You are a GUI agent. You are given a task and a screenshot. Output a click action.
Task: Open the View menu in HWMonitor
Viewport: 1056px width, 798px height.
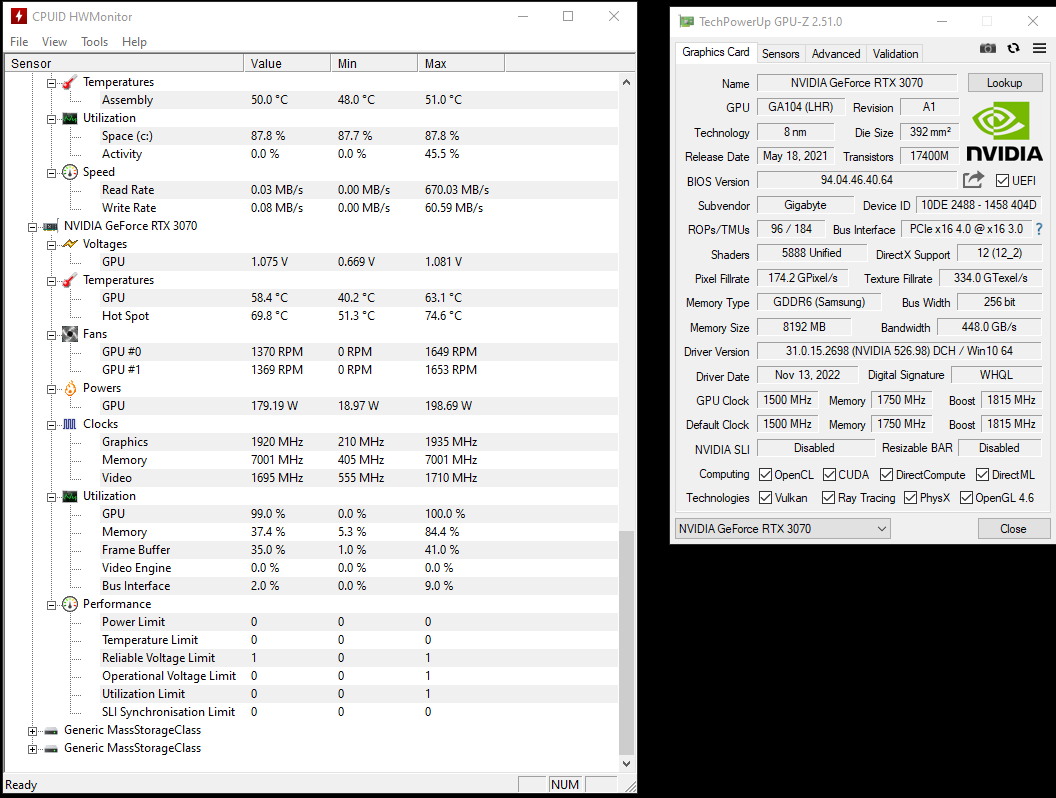click(x=54, y=42)
